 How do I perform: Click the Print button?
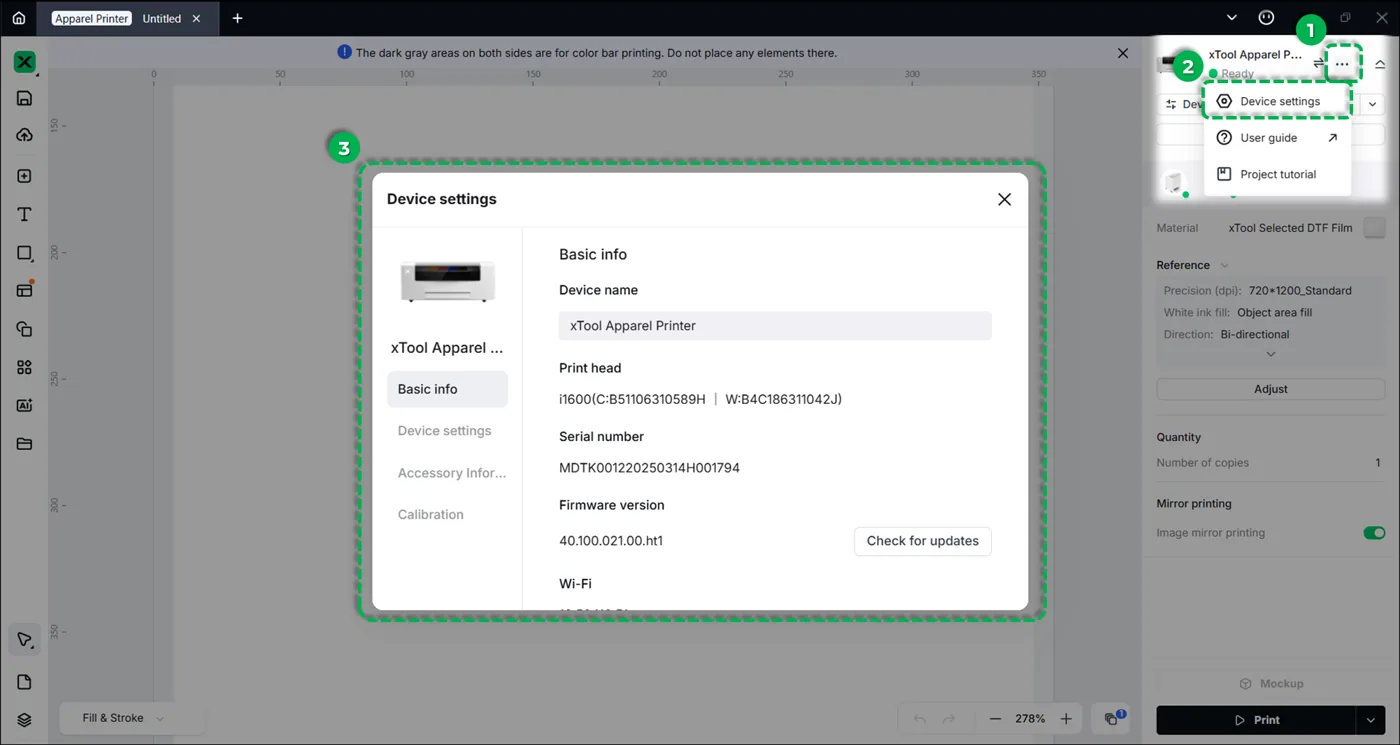coord(1257,720)
